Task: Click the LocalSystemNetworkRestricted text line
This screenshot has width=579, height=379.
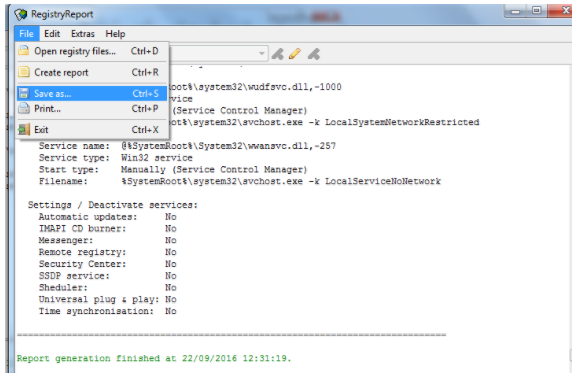Action: point(325,122)
